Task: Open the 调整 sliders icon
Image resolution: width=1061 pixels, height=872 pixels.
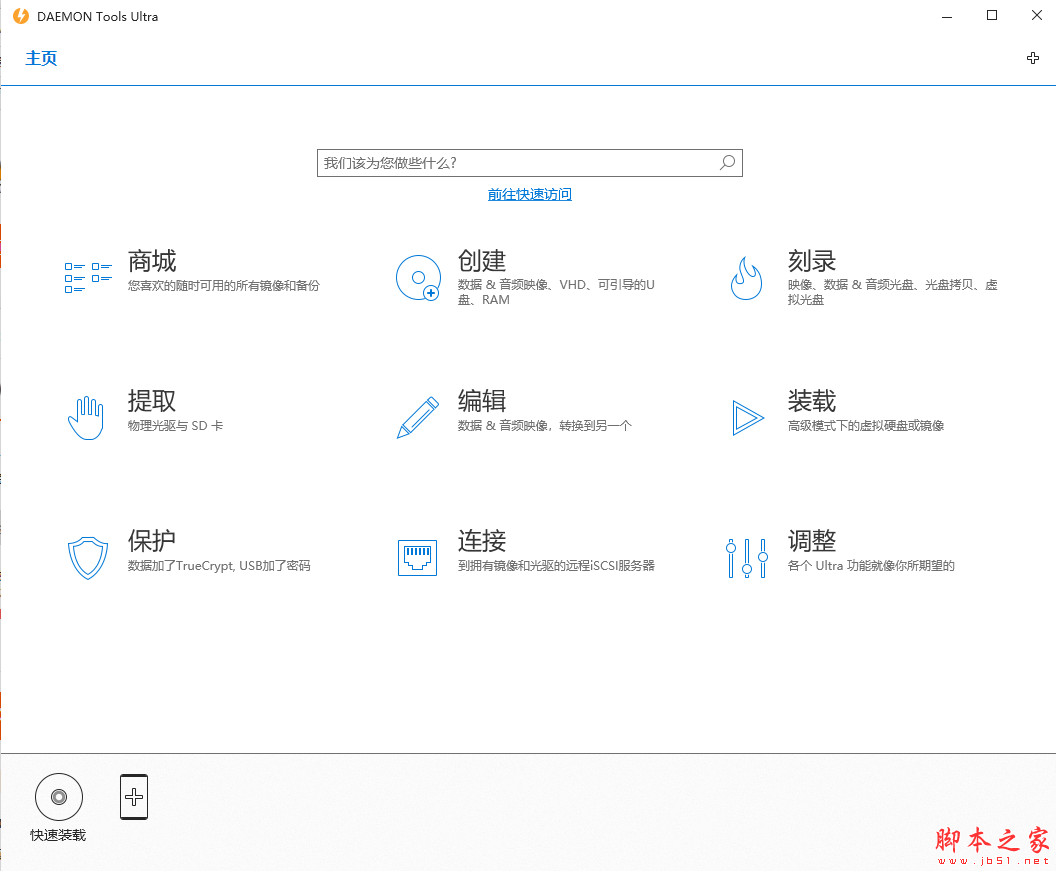Action: click(x=747, y=557)
